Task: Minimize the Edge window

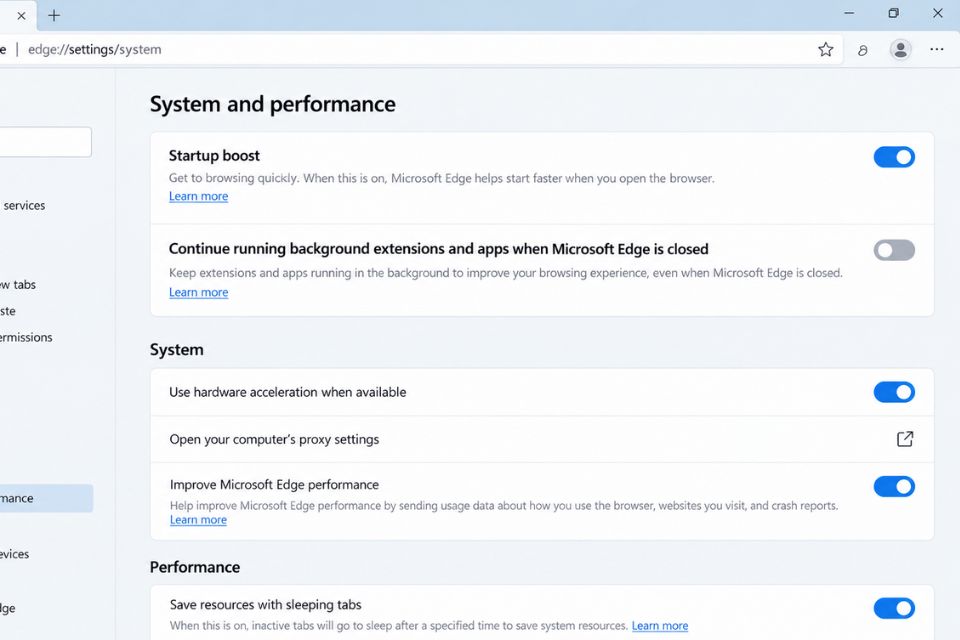Action: [x=849, y=13]
